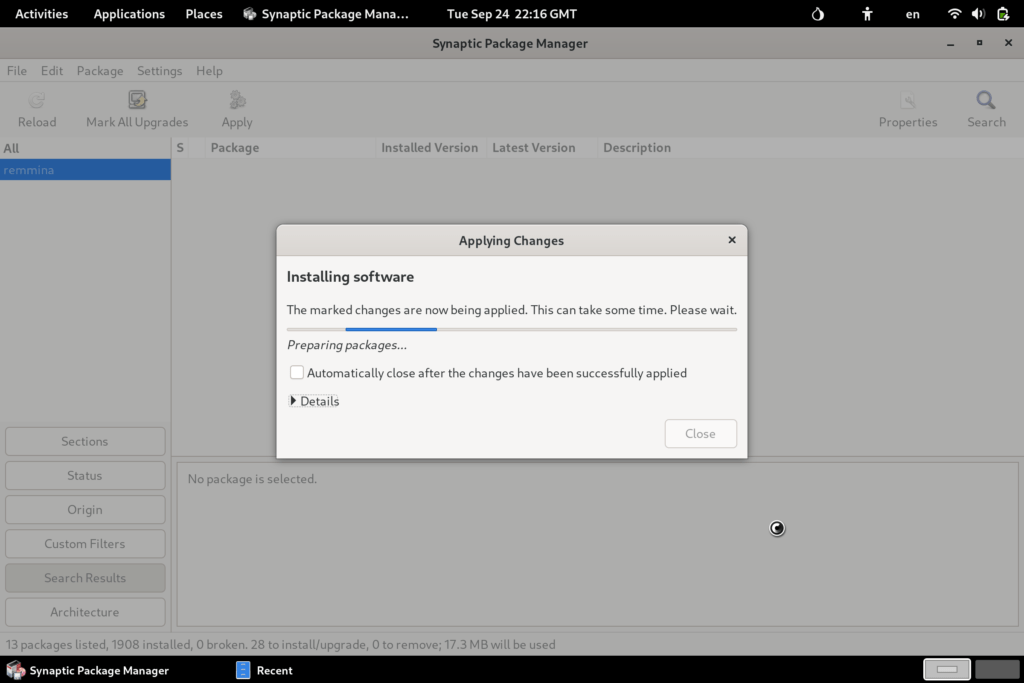This screenshot has width=1024, height=683.
Task: Click the Close button in the dialog
Action: click(x=701, y=434)
